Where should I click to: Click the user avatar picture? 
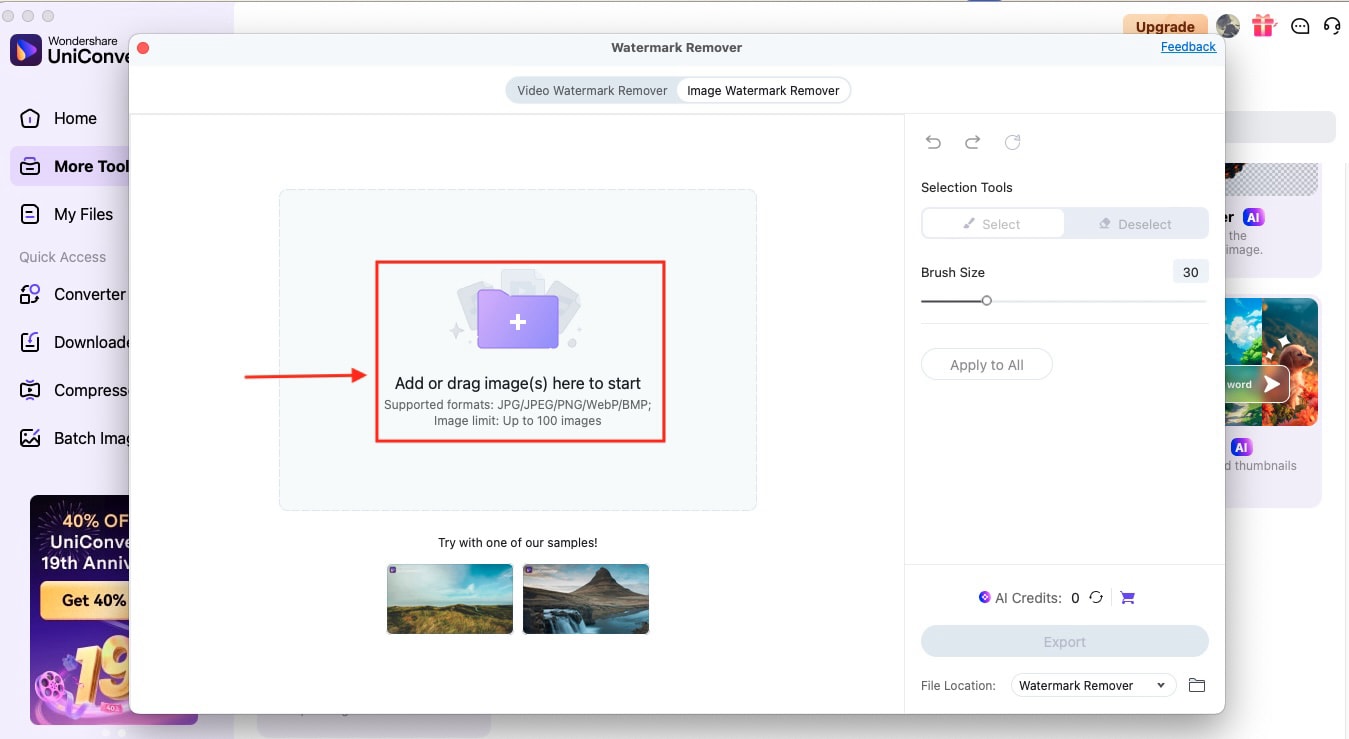click(x=1228, y=26)
